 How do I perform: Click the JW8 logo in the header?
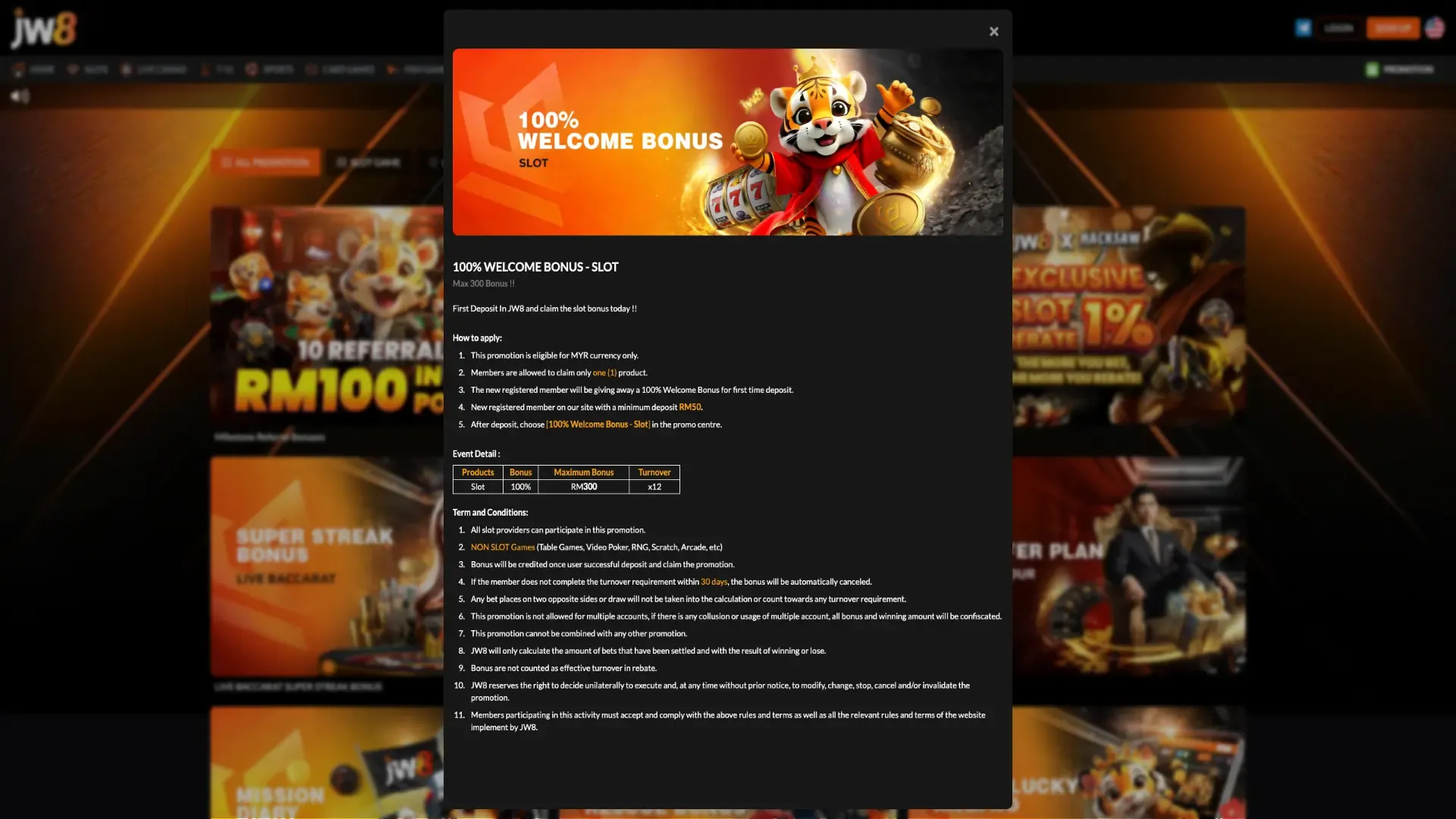click(44, 29)
